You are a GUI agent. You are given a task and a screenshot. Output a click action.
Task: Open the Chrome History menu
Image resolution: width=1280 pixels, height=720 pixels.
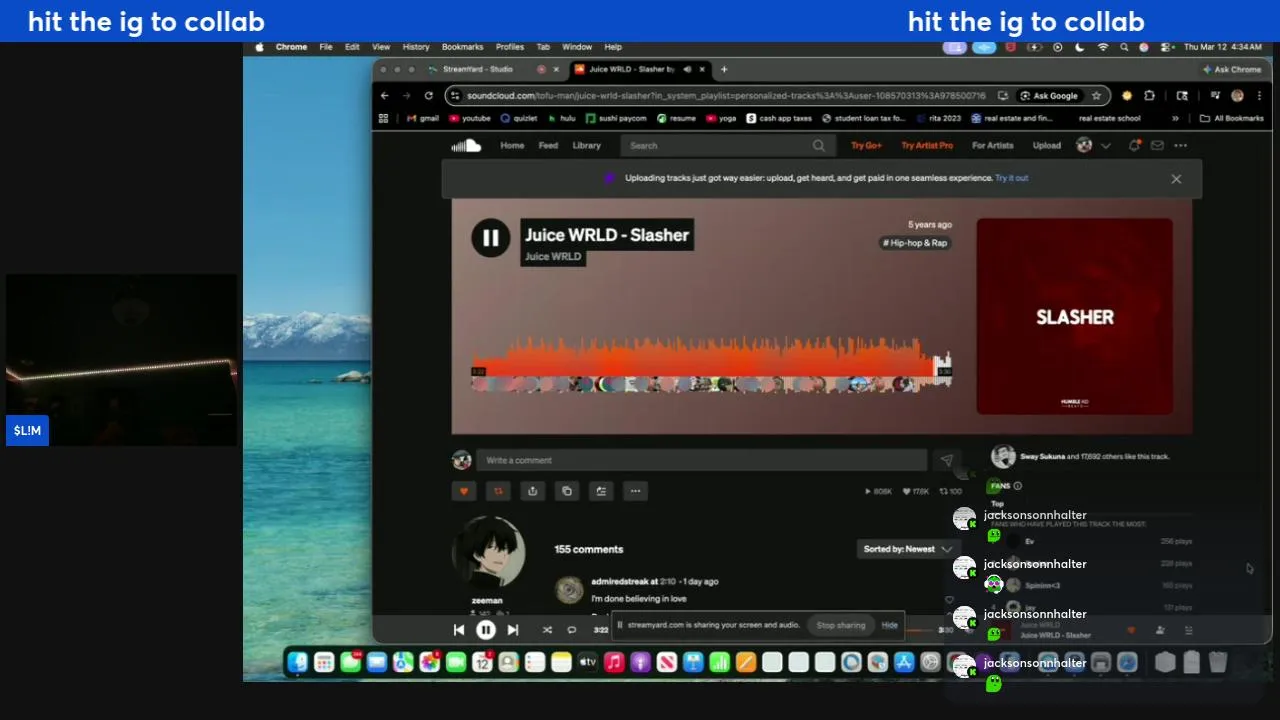[416, 47]
